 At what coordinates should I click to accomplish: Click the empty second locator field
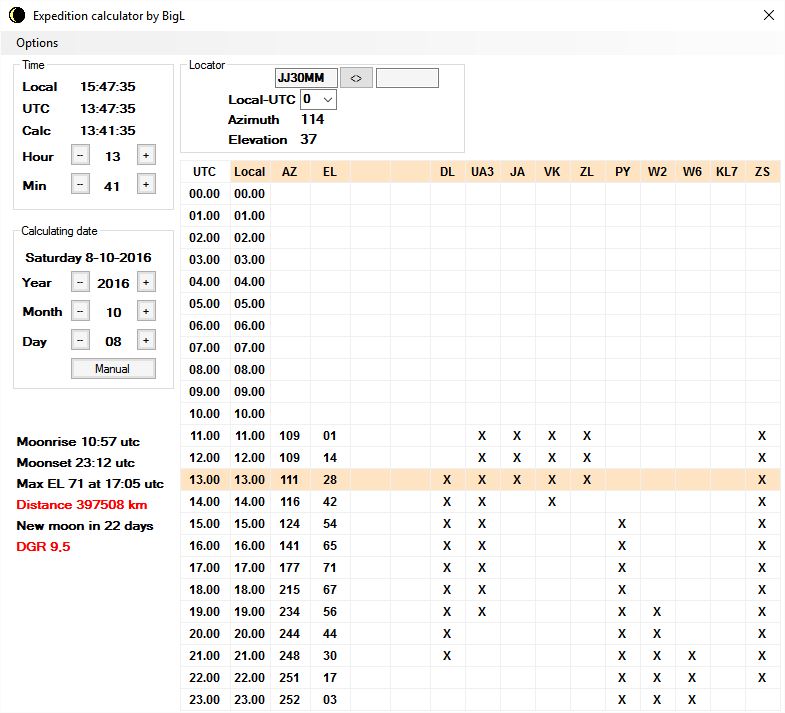(407, 78)
